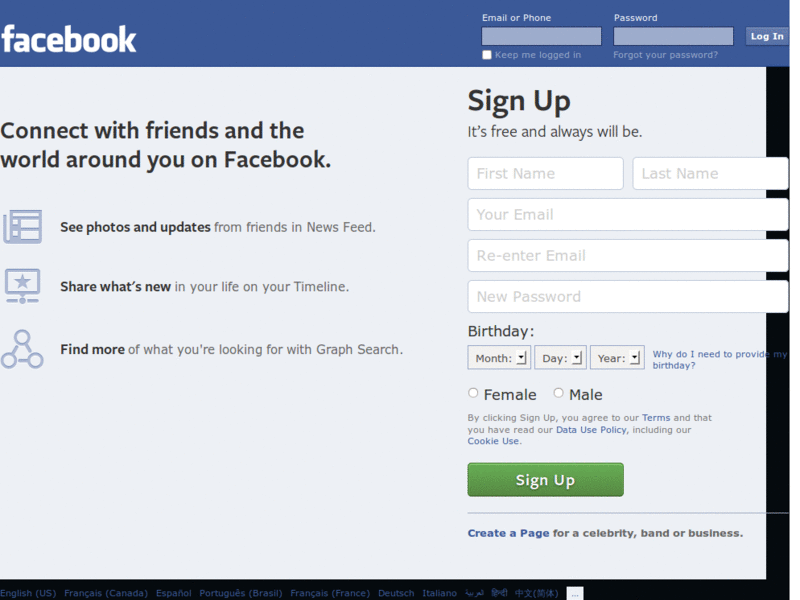This screenshot has width=800, height=600.
Task: Focus the First Name field
Action: click(x=545, y=173)
